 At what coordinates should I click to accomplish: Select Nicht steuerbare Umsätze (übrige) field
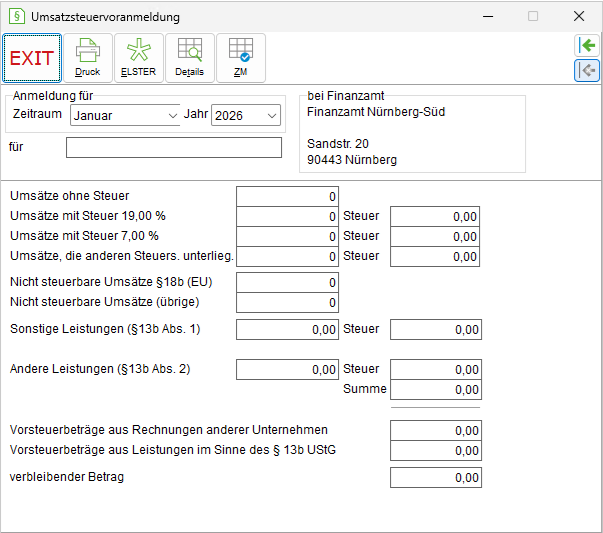click(x=287, y=303)
